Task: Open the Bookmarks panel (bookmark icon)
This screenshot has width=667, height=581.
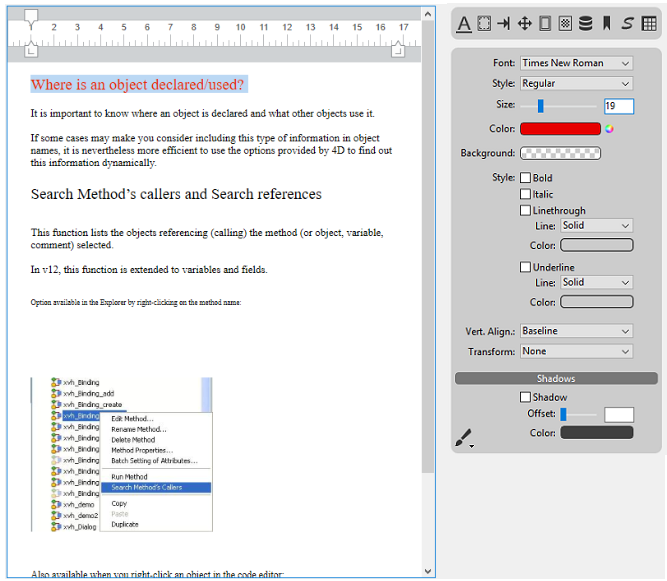Action: pyautogui.click(x=606, y=24)
